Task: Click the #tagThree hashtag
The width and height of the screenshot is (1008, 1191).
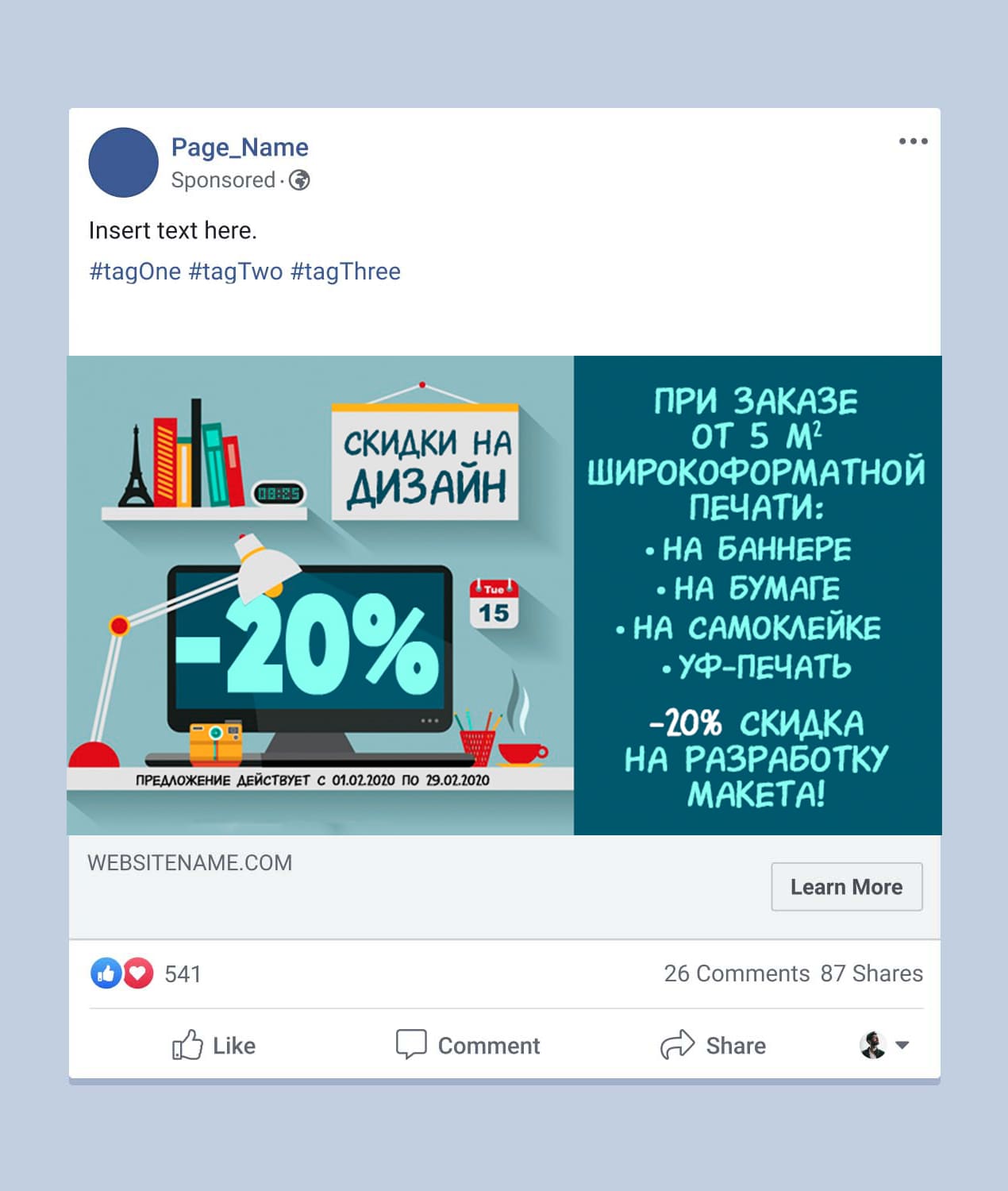Action: pos(345,272)
